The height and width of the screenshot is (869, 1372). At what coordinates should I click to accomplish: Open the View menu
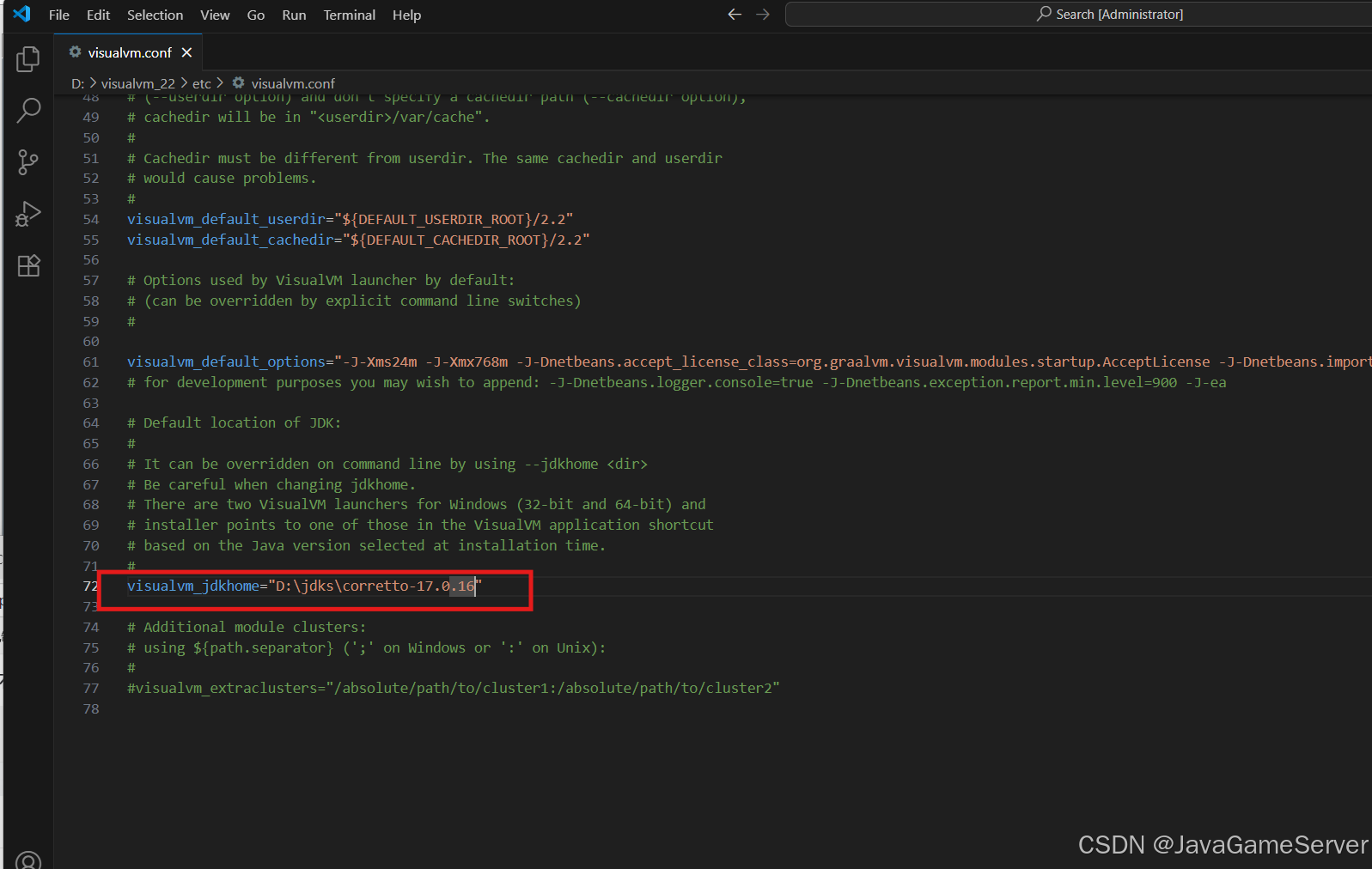pyautogui.click(x=215, y=15)
